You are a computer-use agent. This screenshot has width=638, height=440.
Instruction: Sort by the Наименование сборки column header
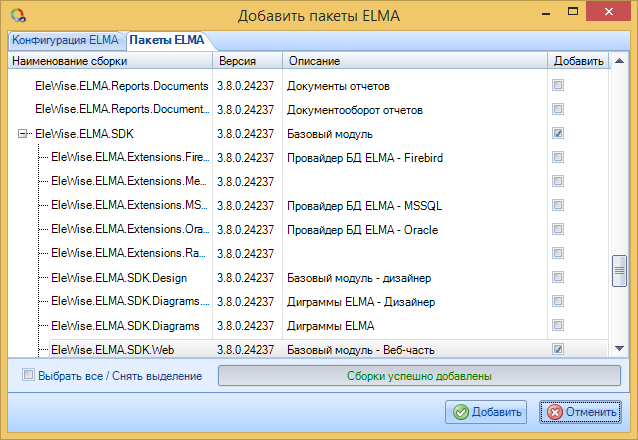pos(110,62)
